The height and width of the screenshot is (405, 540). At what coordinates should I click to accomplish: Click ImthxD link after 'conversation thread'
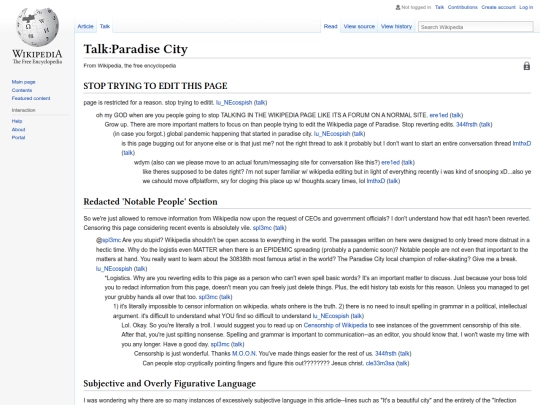click(x=522, y=144)
